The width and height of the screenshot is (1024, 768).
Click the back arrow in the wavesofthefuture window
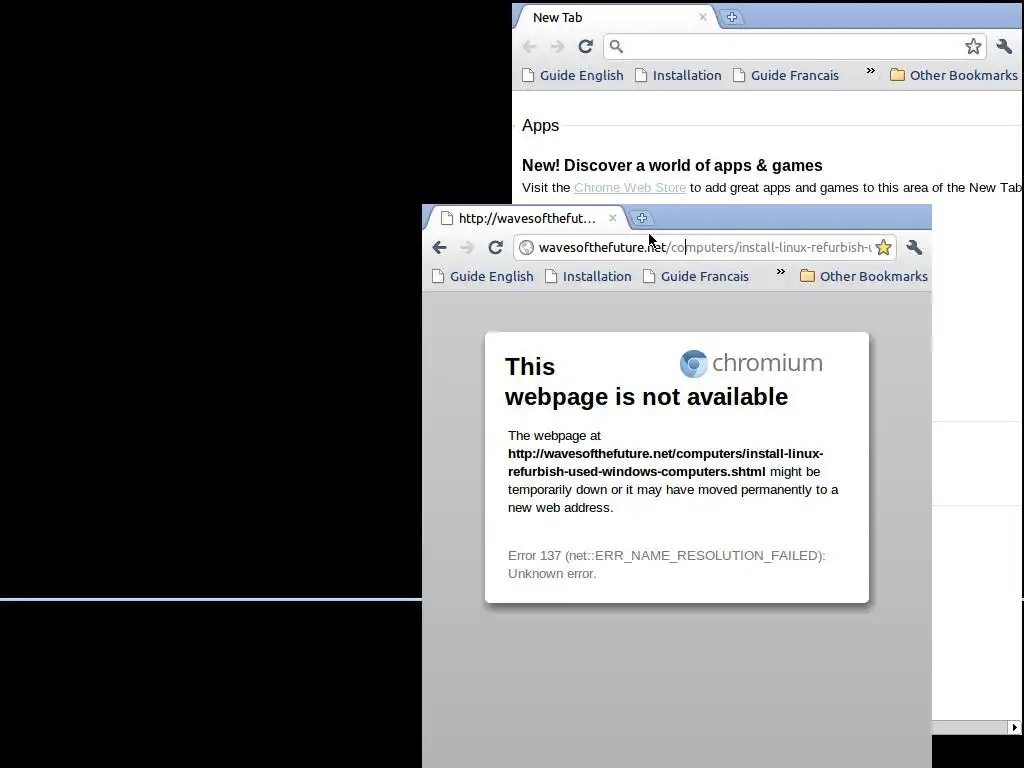click(x=440, y=248)
